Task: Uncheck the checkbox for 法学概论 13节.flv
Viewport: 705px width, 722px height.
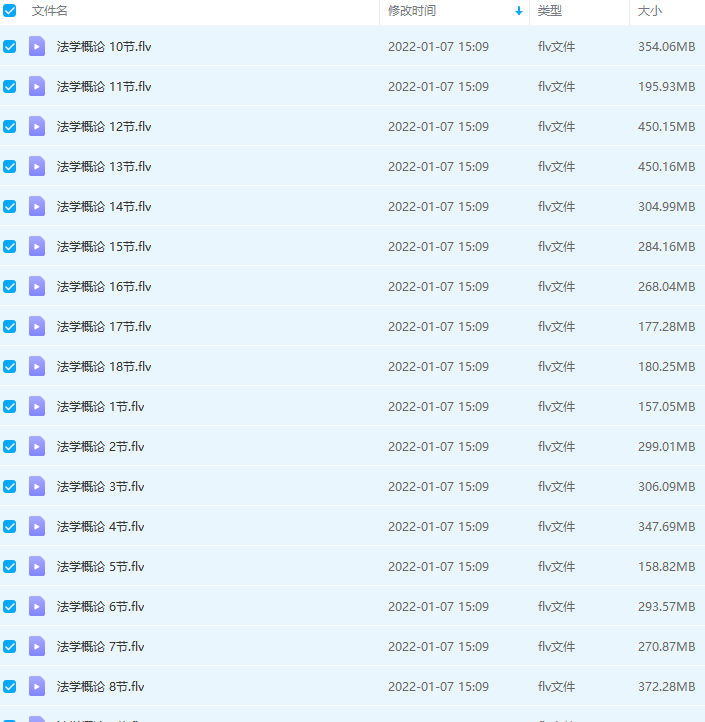Action: pyautogui.click(x=10, y=167)
